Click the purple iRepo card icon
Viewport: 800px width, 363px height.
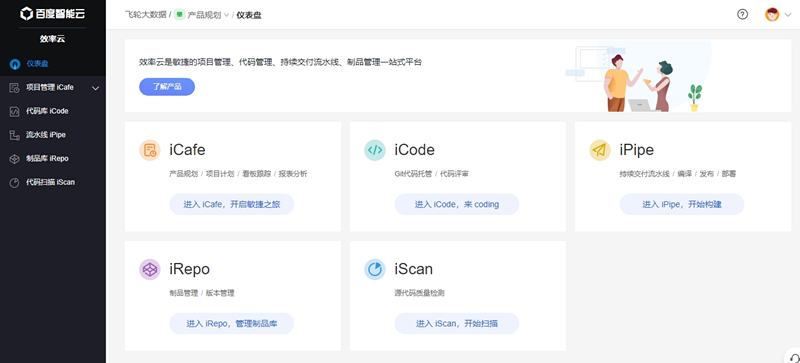point(149,269)
